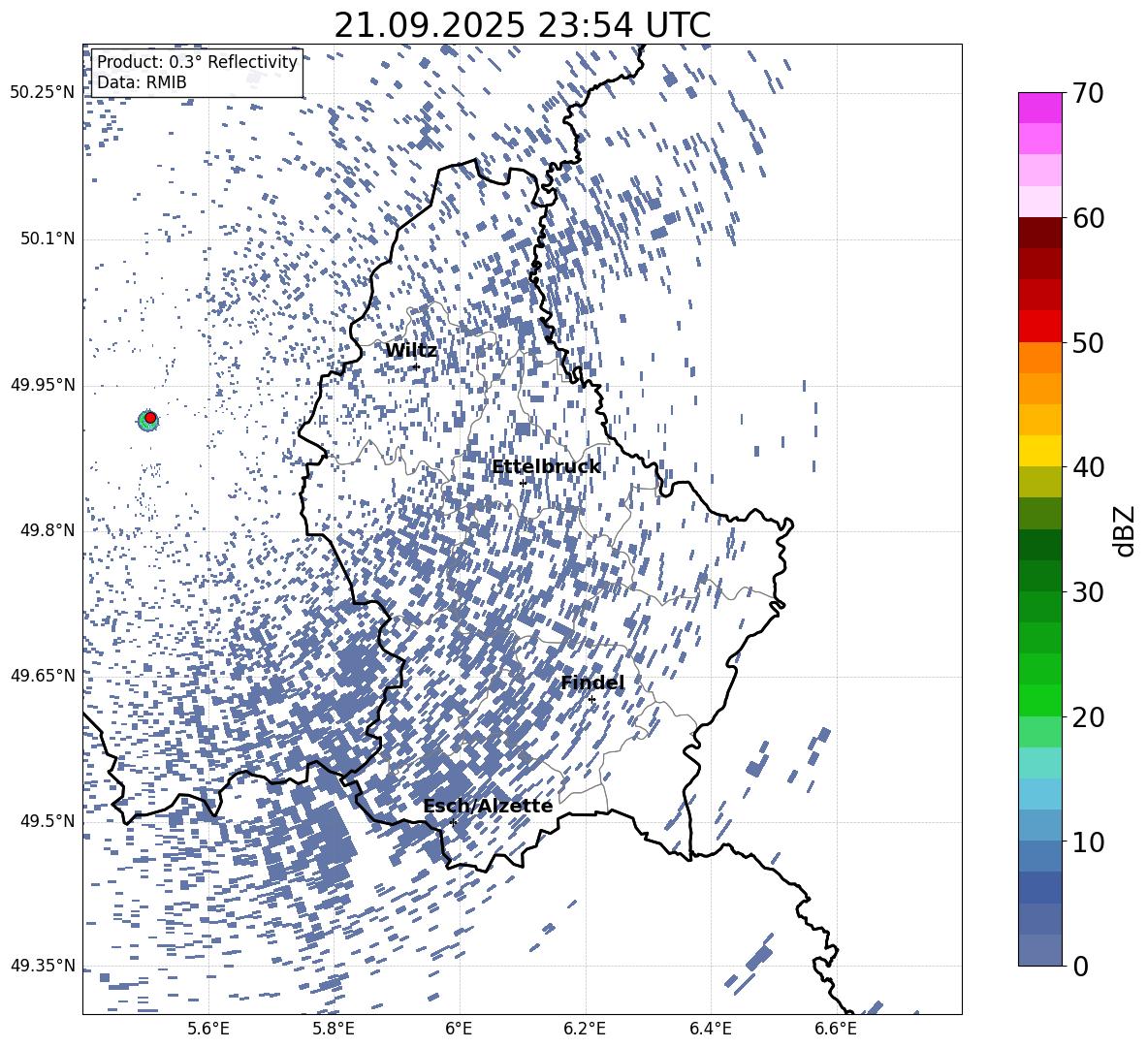This screenshot has height=1048, width=1148.
Task: Click the Wiltz location cross marker
Action: [x=416, y=366]
